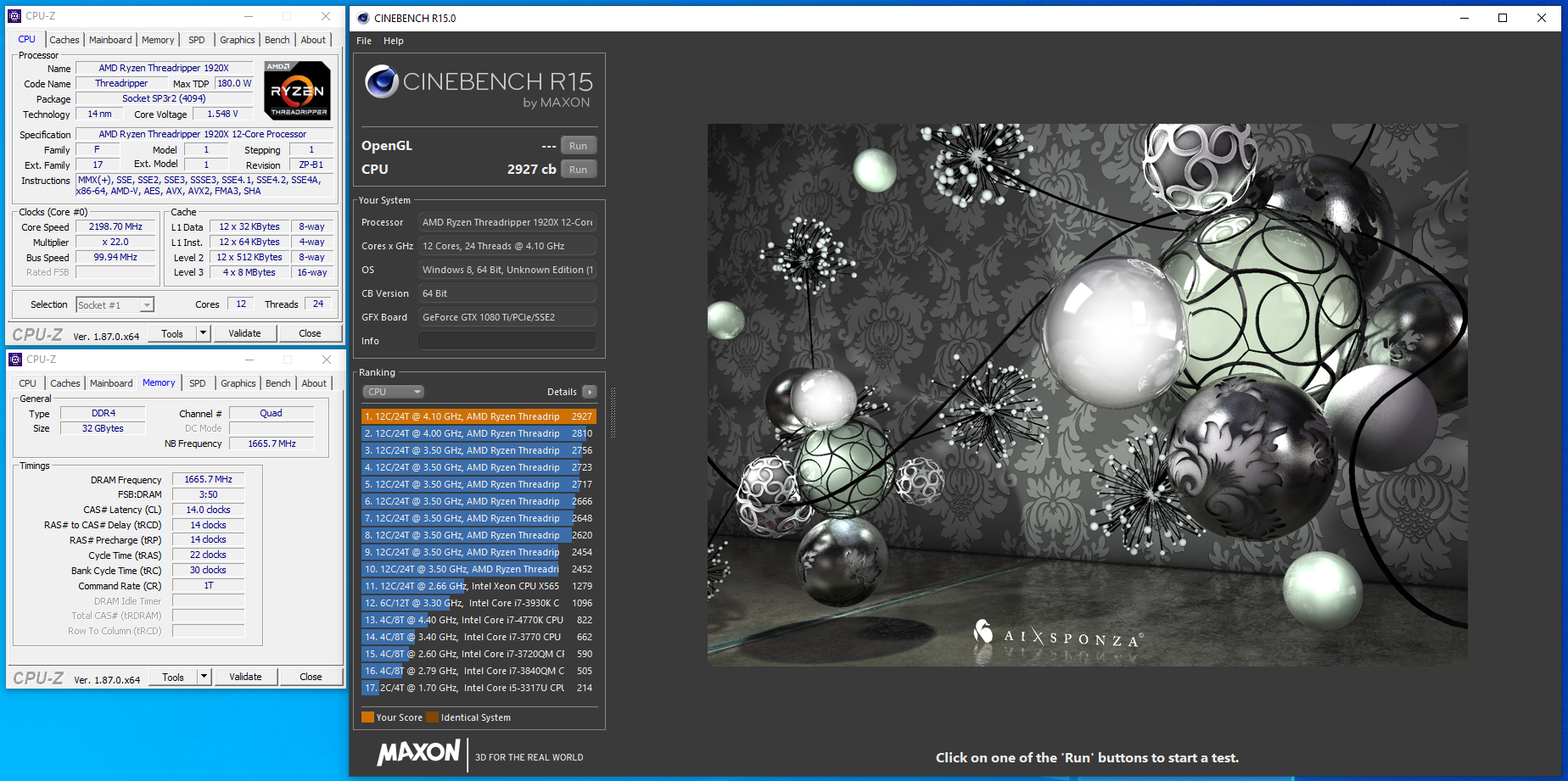Click the GFX Board field GeForce GTX 1080 Ti
The width and height of the screenshot is (1568, 781).
(507, 317)
